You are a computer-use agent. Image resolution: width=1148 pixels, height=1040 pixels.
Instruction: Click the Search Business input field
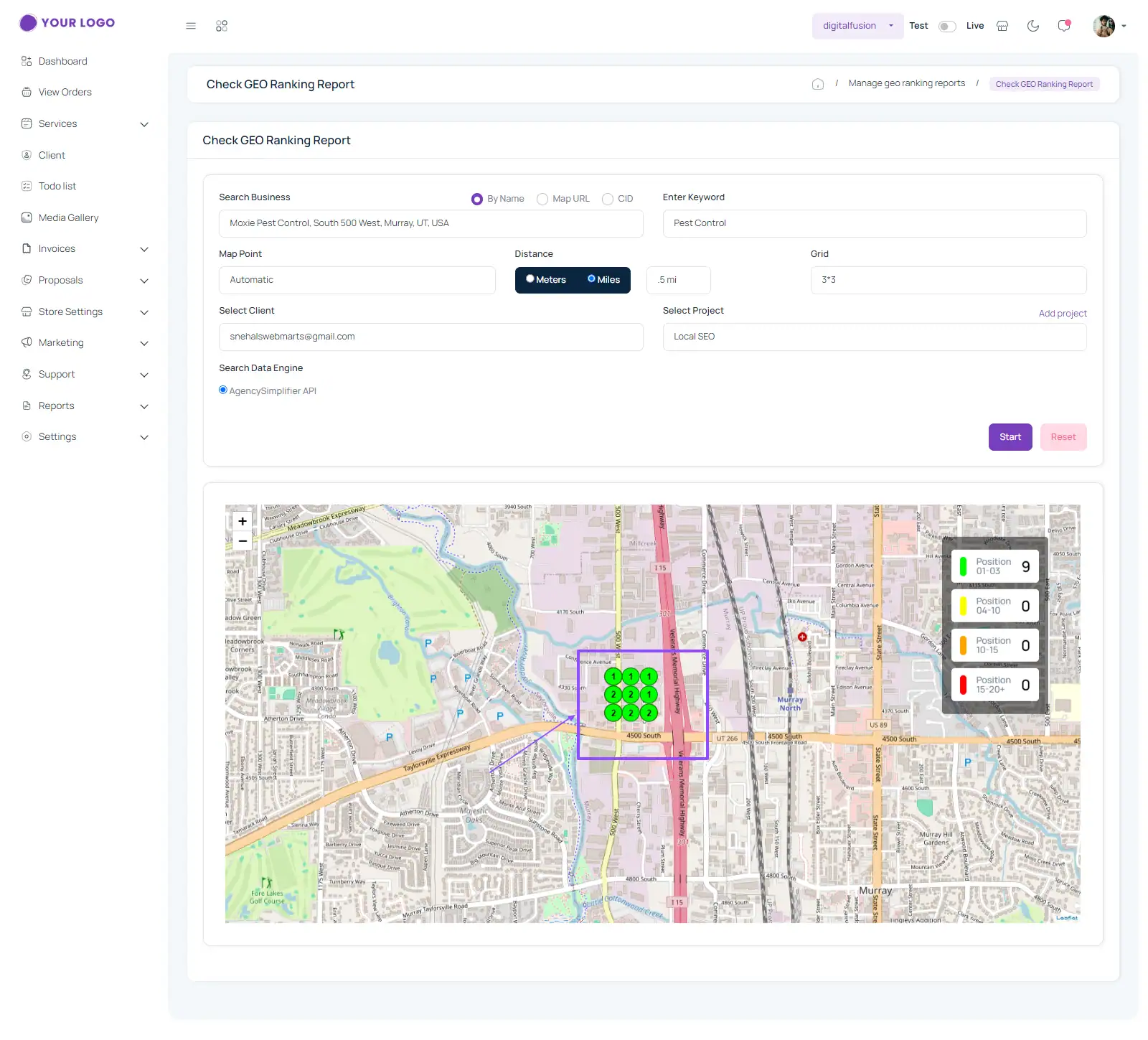[431, 223]
